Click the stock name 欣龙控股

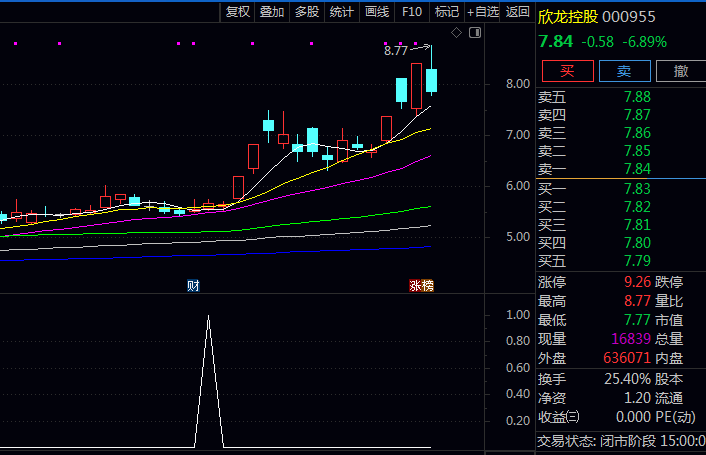(x=568, y=17)
